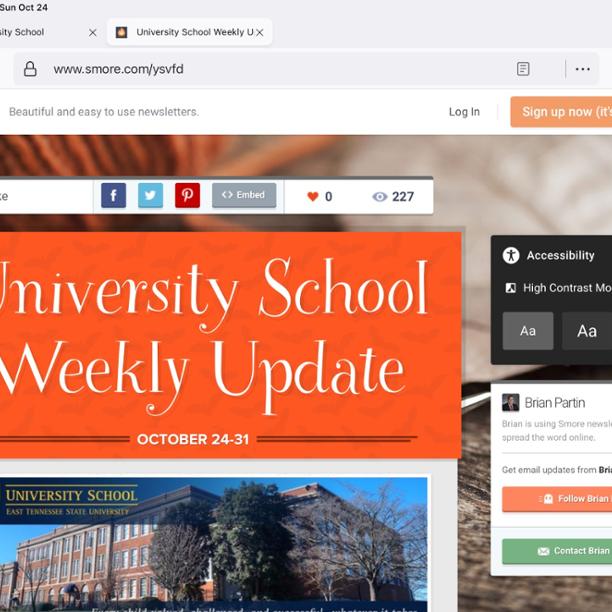The height and width of the screenshot is (612, 612).
Task: Switch to University School Weekly Update tab
Action: pyautogui.click(x=185, y=32)
